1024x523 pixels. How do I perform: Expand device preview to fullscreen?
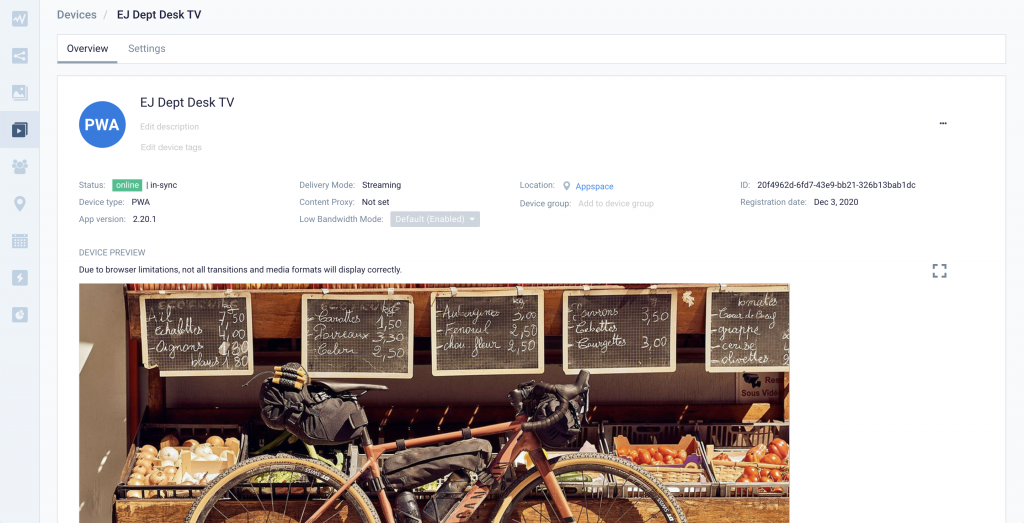pos(939,271)
